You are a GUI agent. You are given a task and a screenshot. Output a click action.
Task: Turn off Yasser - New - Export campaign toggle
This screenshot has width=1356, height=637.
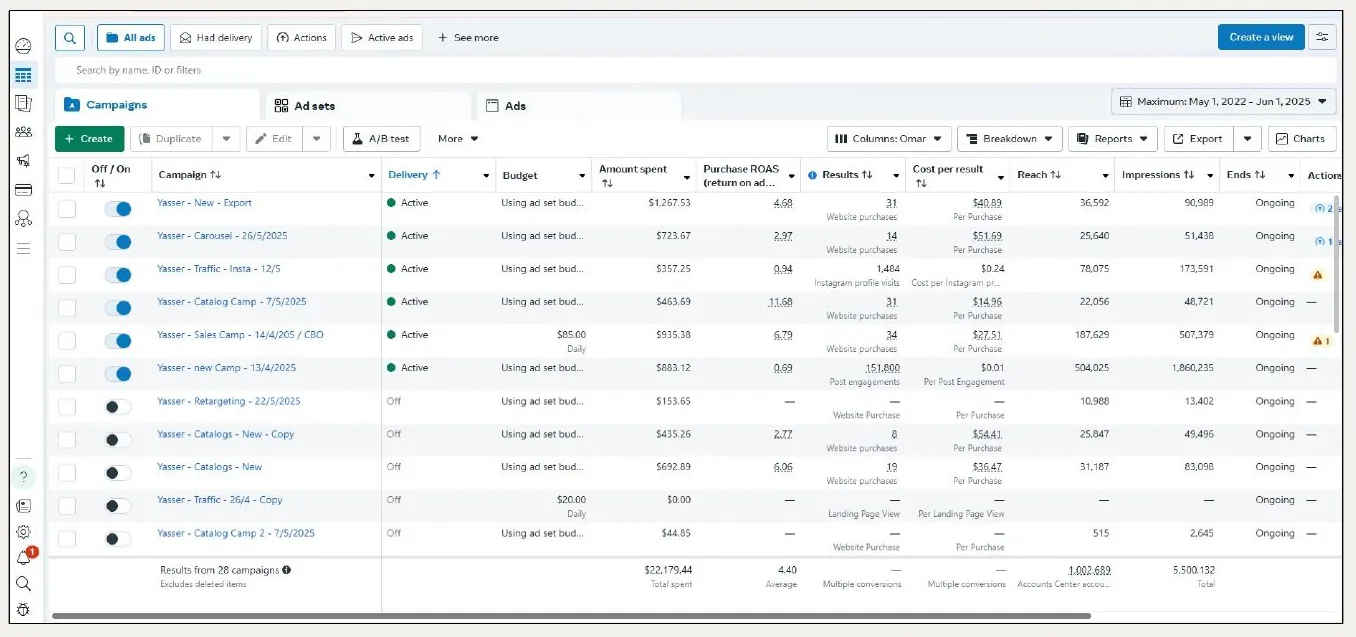118,209
